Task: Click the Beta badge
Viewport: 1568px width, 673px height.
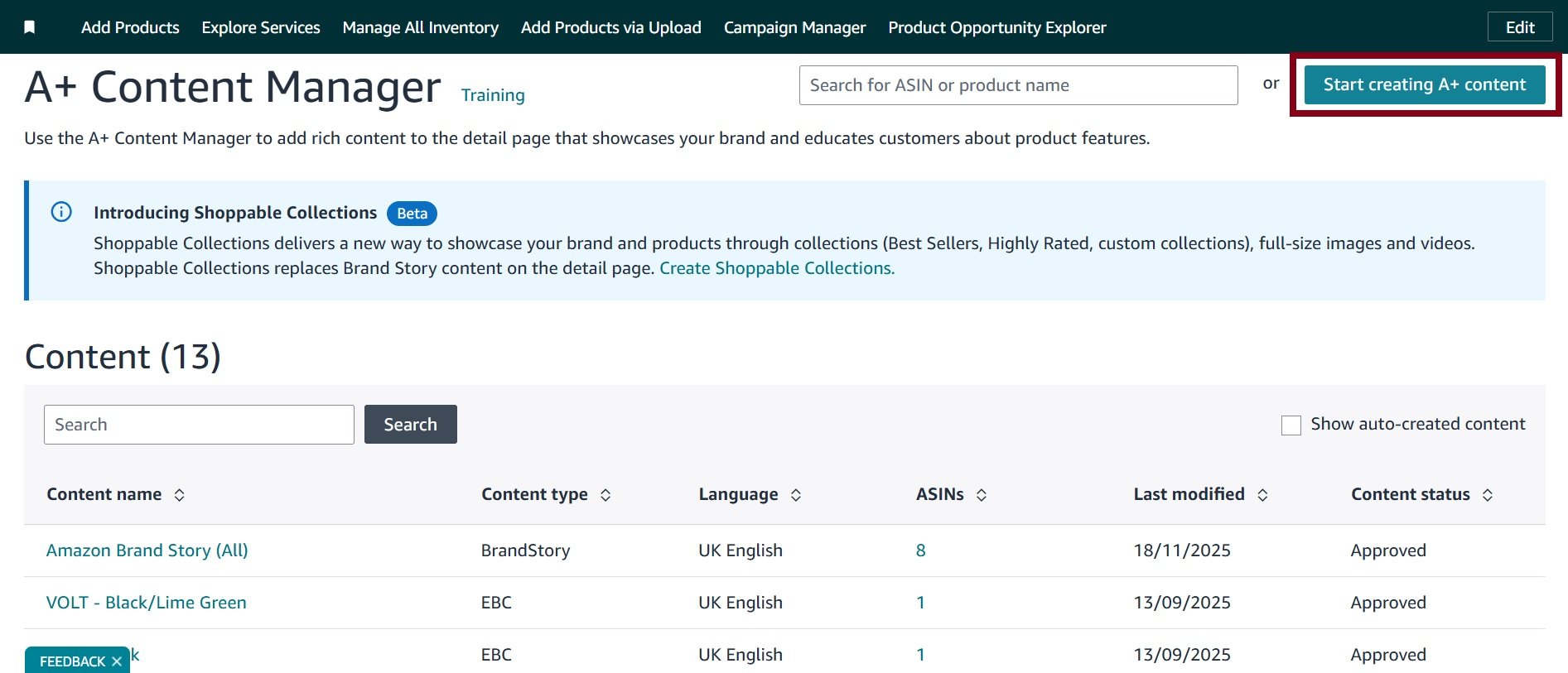Action: pos(412,214)
